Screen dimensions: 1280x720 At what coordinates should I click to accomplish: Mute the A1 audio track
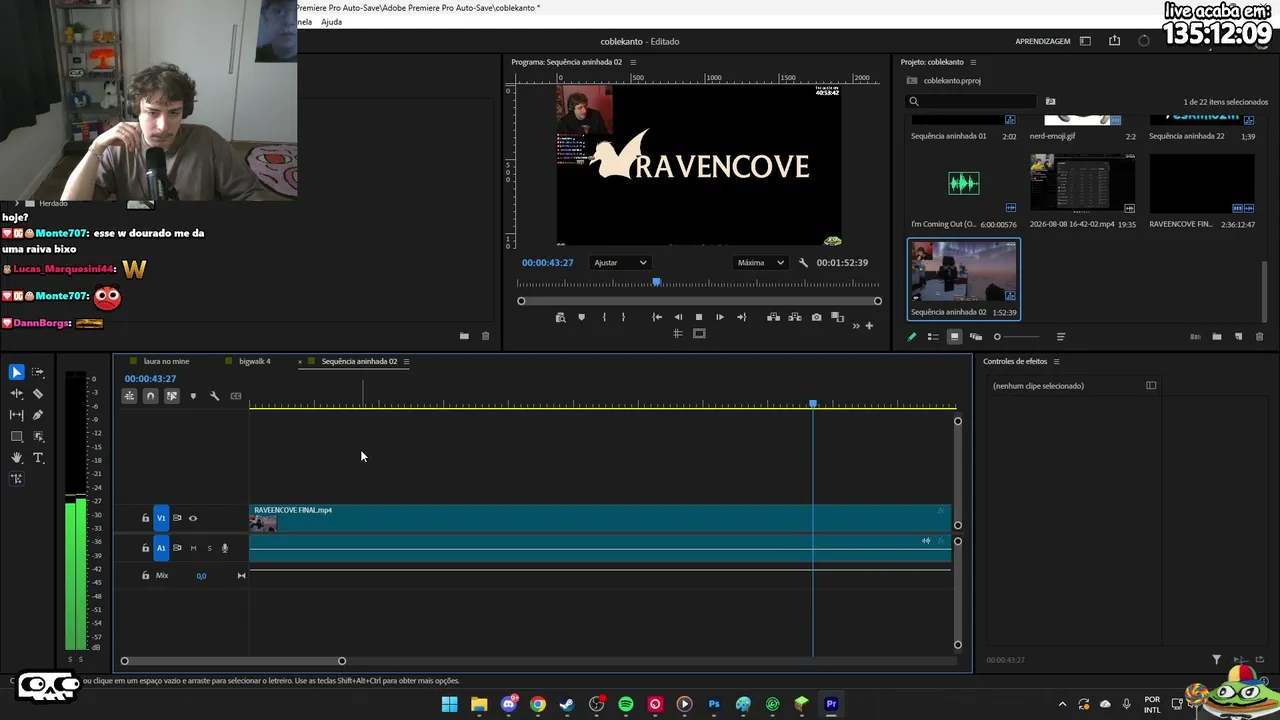coord(193,548)
